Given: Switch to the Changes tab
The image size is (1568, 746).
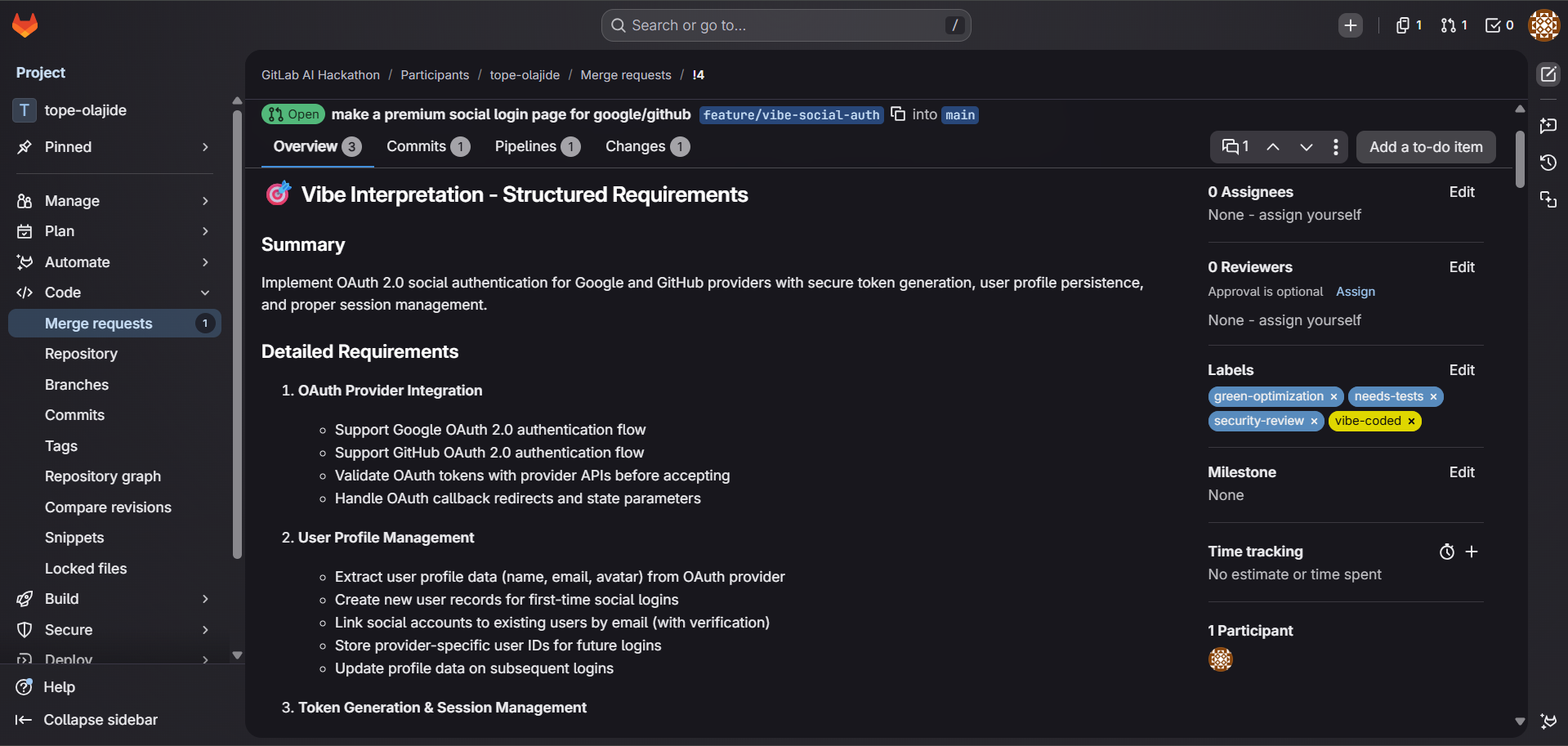Looking at the screenshot, I should click(x=647, y=147).
